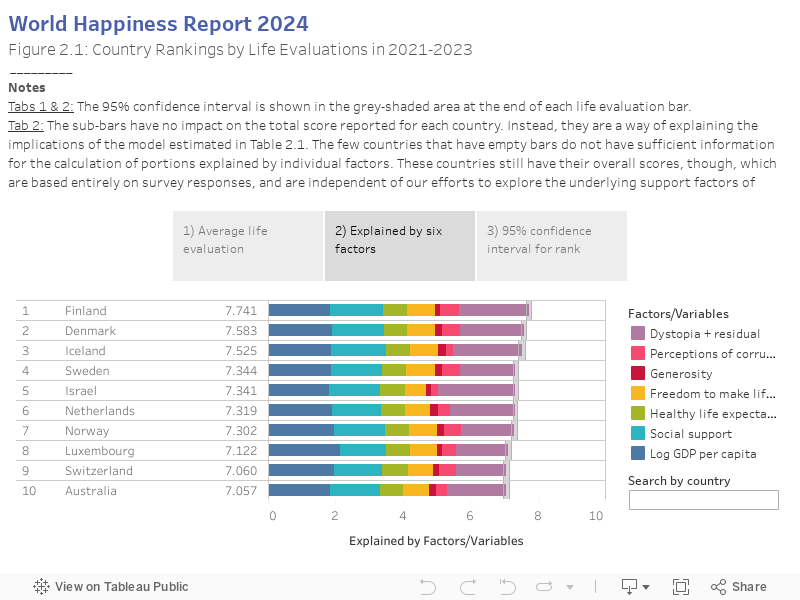The image size is (800, 600).
Task: Toggle the Full Screen icon
Action: (x=681, y=587)
